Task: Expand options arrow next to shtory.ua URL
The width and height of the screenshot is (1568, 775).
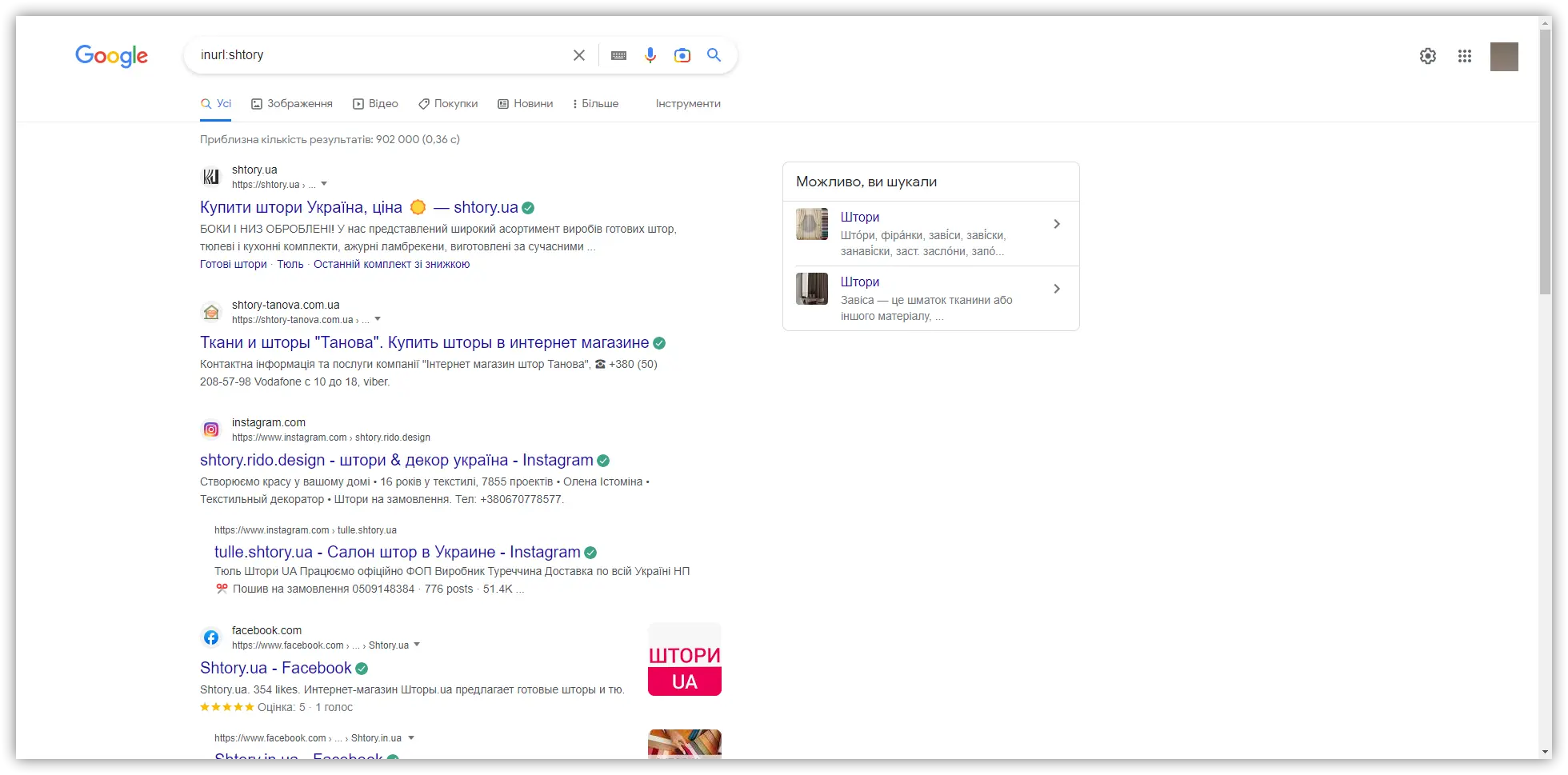Action: coord(324,184)
